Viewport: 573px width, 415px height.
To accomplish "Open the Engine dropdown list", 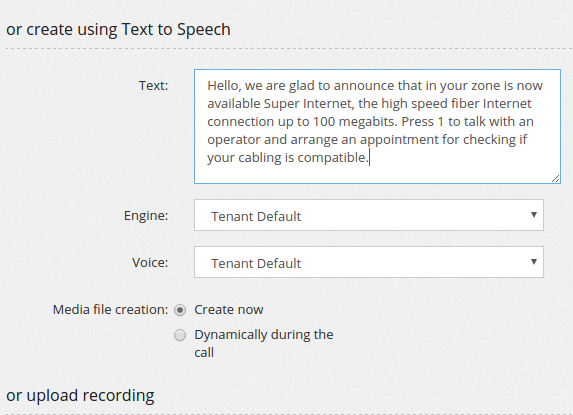I will tap(369, 215).
